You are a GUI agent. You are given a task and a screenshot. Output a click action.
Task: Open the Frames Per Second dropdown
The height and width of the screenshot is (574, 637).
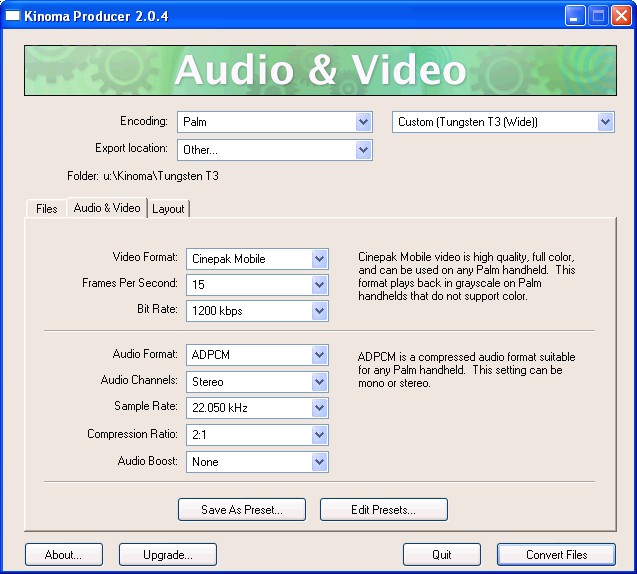(257, 285)
